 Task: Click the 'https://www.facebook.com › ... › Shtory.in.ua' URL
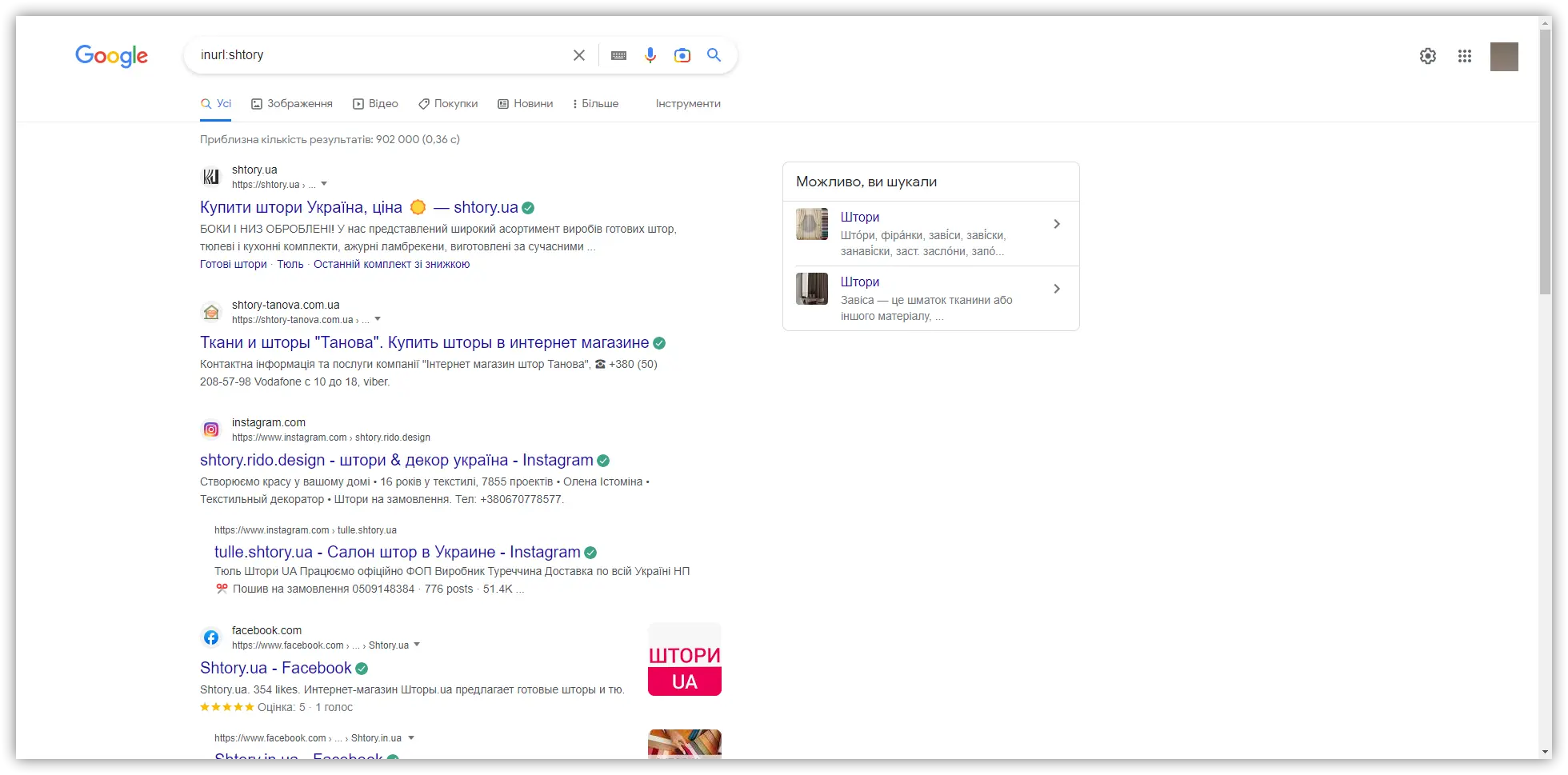pyautogui.click(x=308, y=738)
